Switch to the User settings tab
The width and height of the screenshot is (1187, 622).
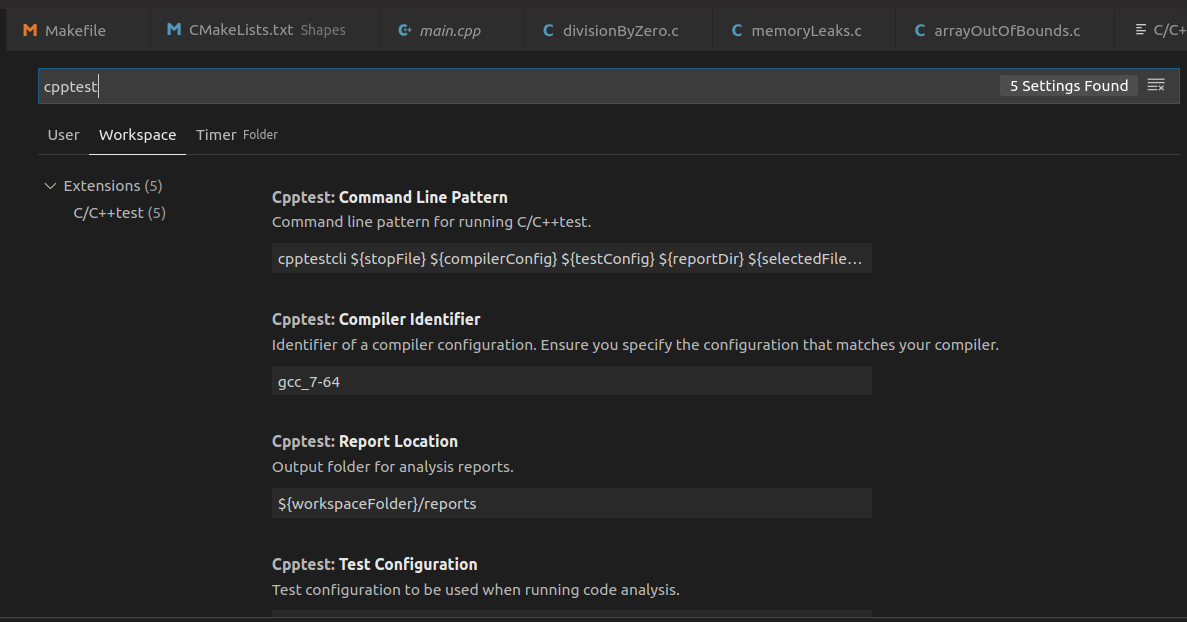[63, 134]
